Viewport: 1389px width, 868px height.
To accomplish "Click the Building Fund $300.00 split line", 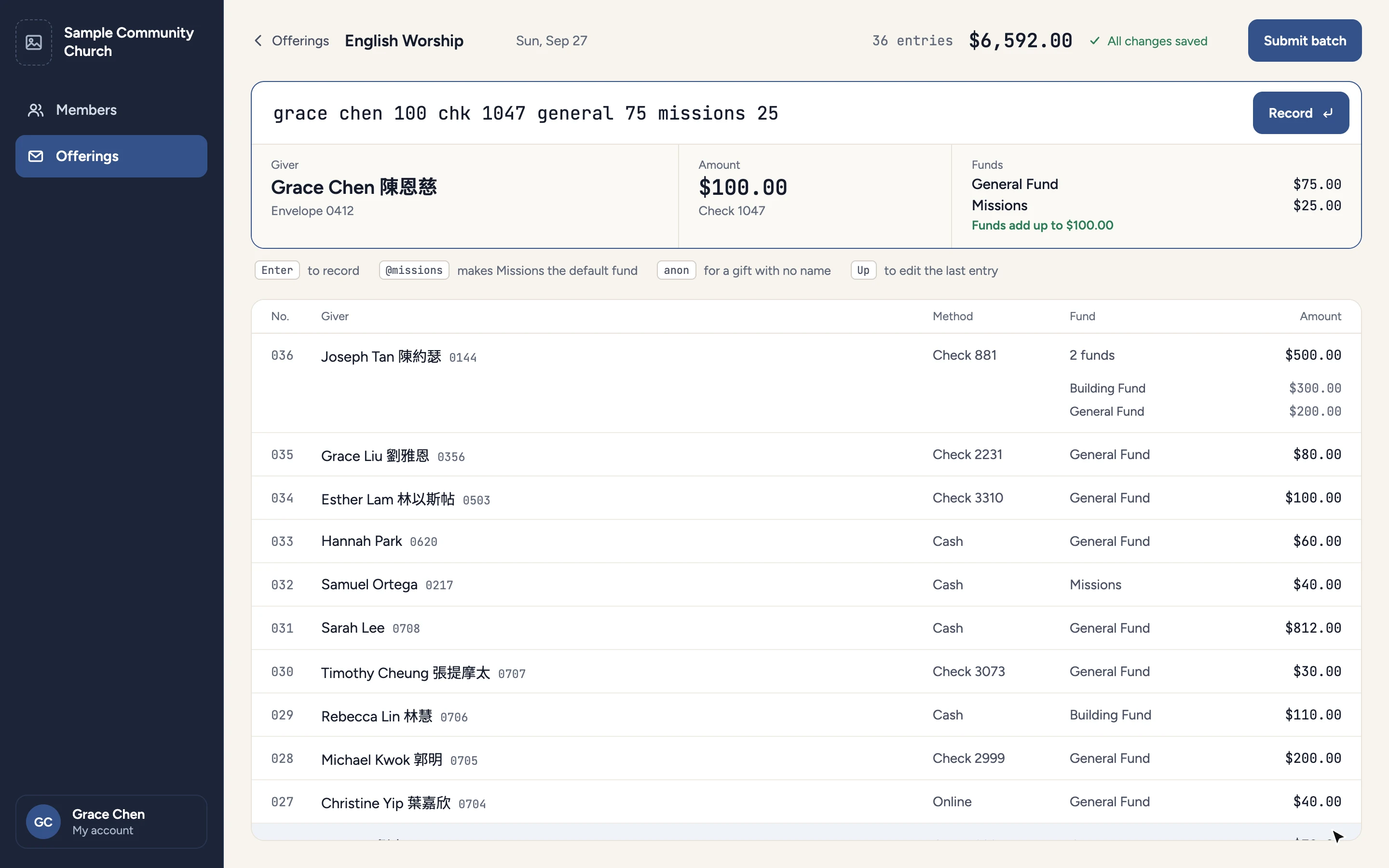I will pyautogui.click(x=1205, y=389).
